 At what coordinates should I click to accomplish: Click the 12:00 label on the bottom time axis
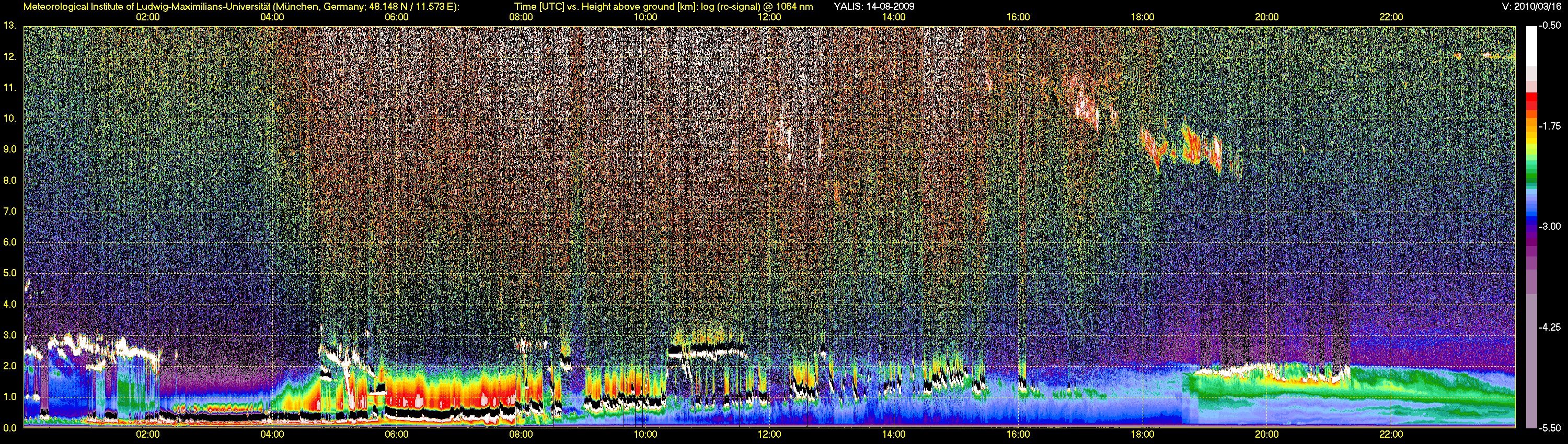769,434
